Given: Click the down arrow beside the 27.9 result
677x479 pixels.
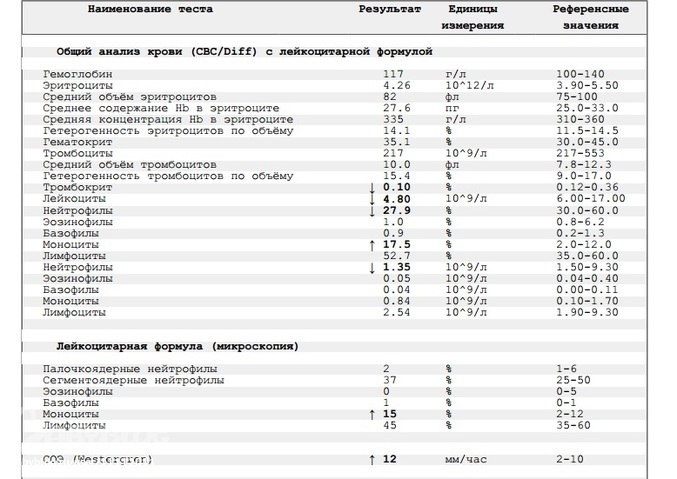Looking at the screenshot, I should tap(372, 211).
